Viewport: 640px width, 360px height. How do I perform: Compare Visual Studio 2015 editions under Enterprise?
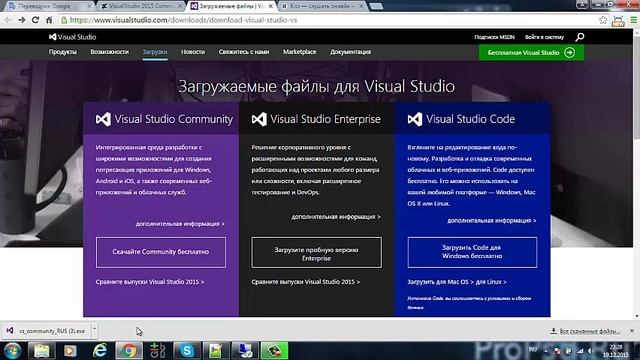pos(306,282)
